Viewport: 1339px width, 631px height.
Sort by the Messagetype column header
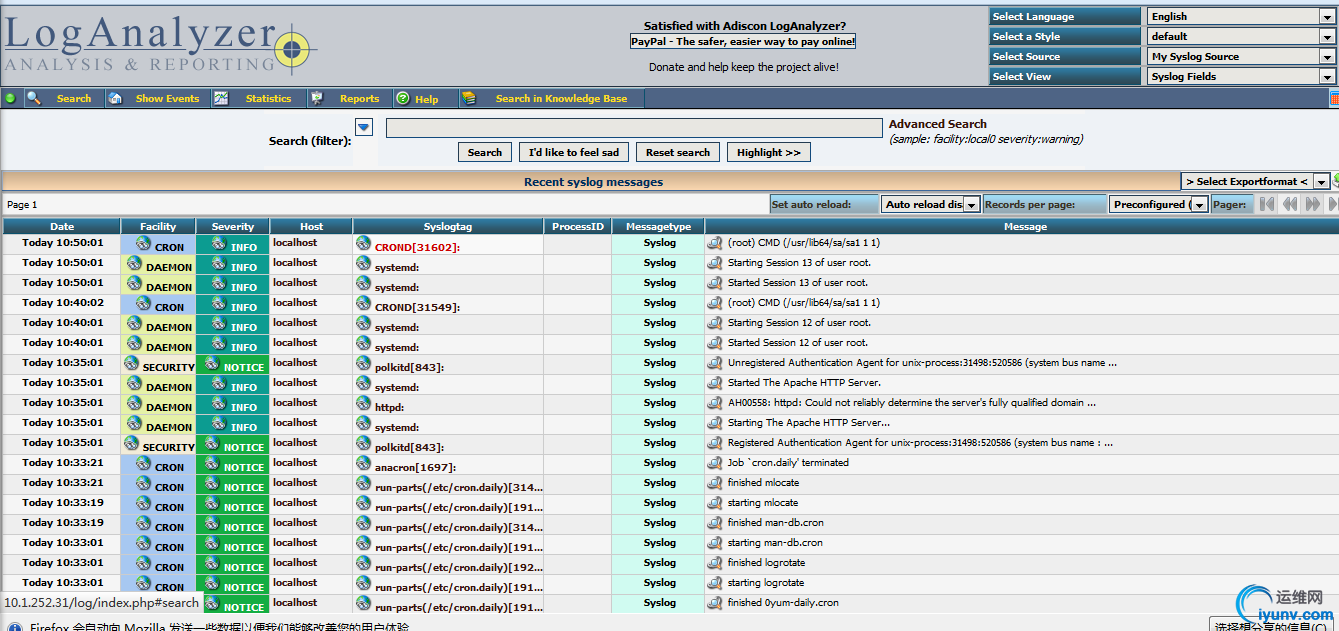point(659,226)
